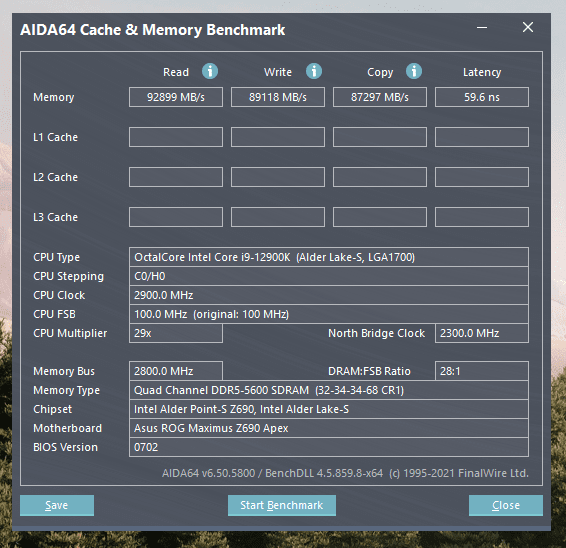Close the window with the X icon
Screen dimensions: 566x548
point(528,27)
